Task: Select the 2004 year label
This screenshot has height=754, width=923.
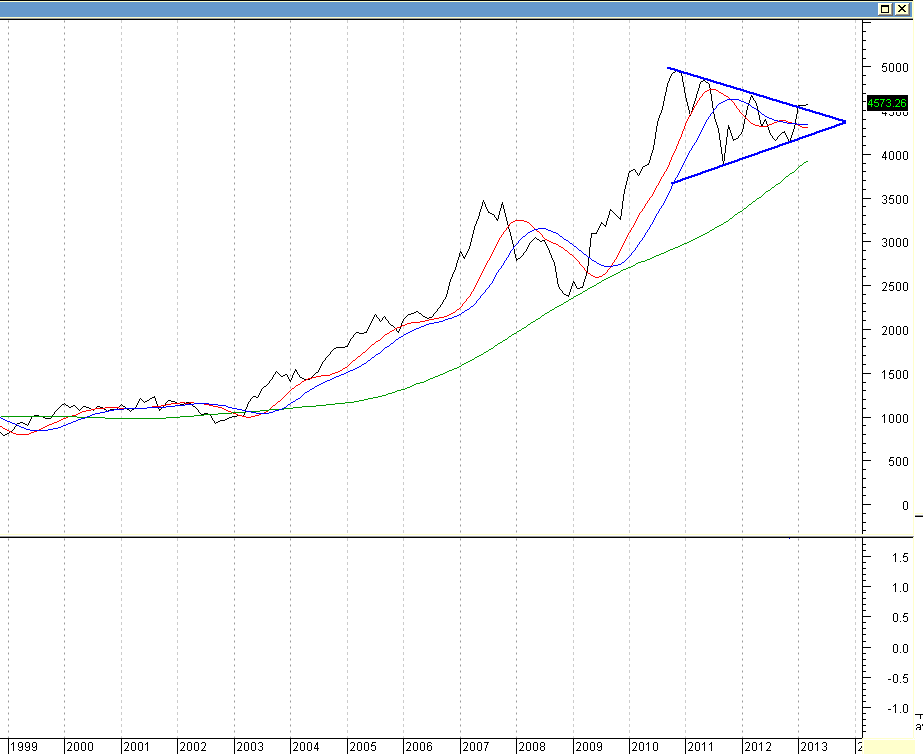Action: pos(306,746)
